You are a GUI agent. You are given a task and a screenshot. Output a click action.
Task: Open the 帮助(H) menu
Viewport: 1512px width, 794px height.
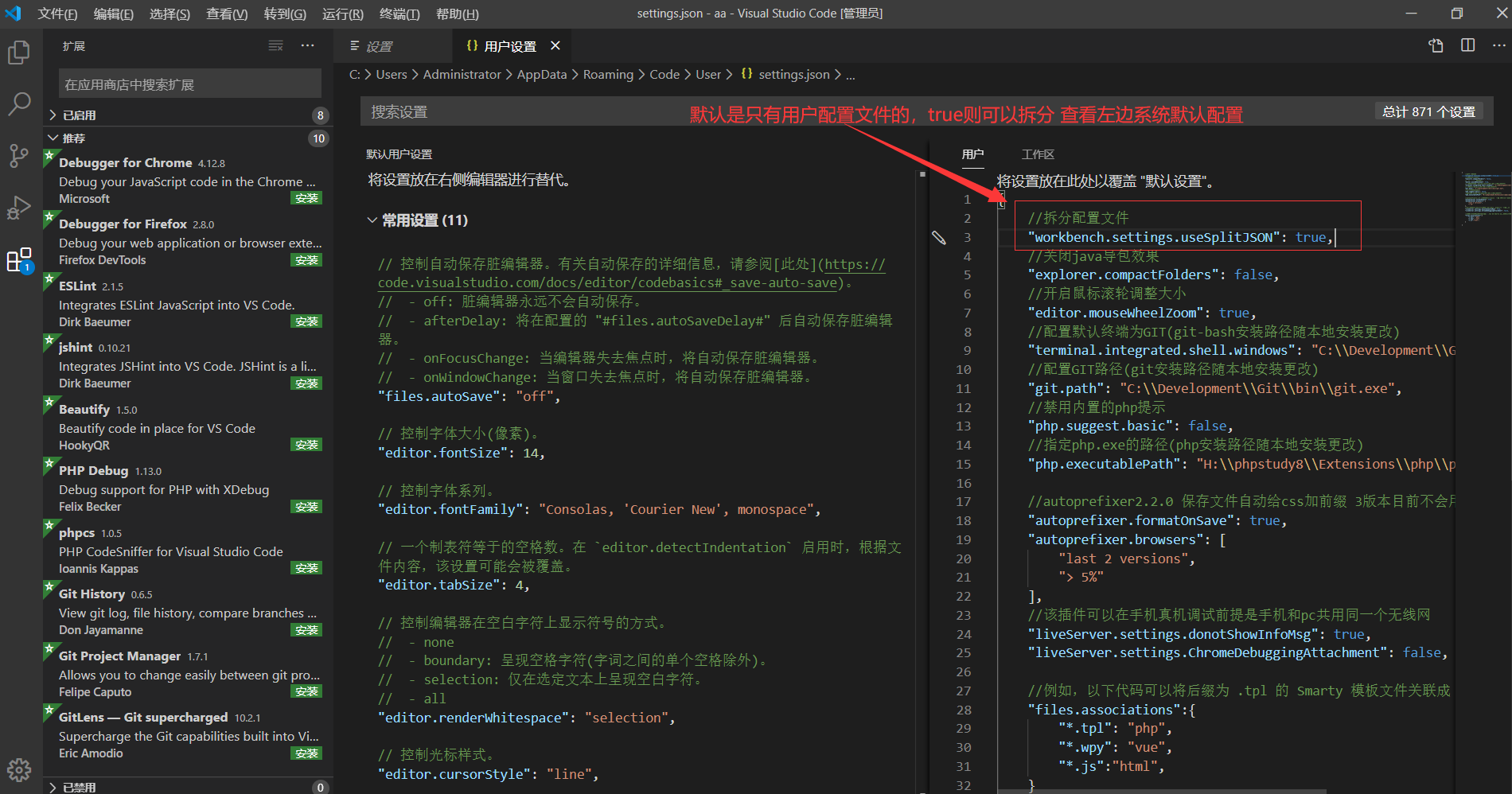click(458, 14)
